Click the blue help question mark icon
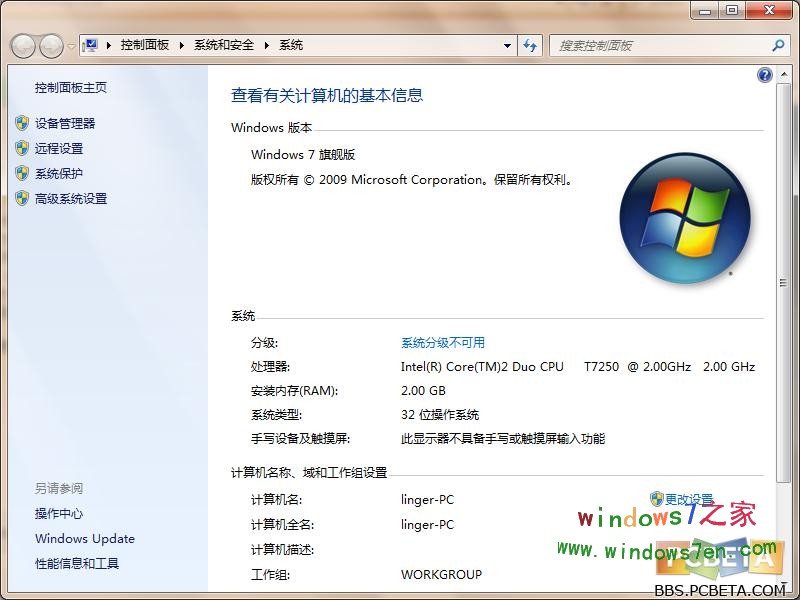The height and width of the screenshot is (600, 800). pyautogui.click(x=764, y=74)
